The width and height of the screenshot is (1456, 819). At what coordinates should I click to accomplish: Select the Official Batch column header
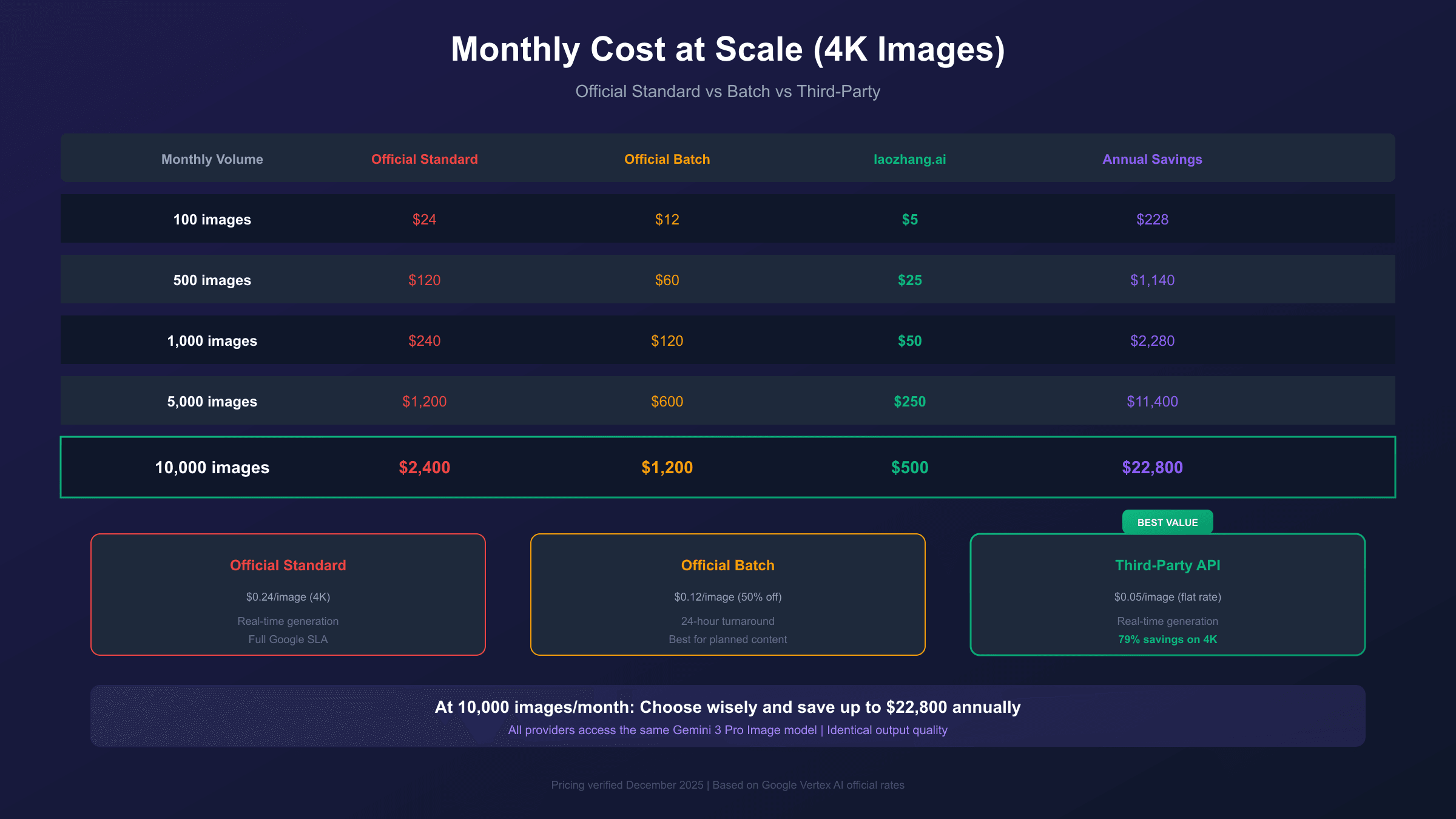tap(667, 159)
